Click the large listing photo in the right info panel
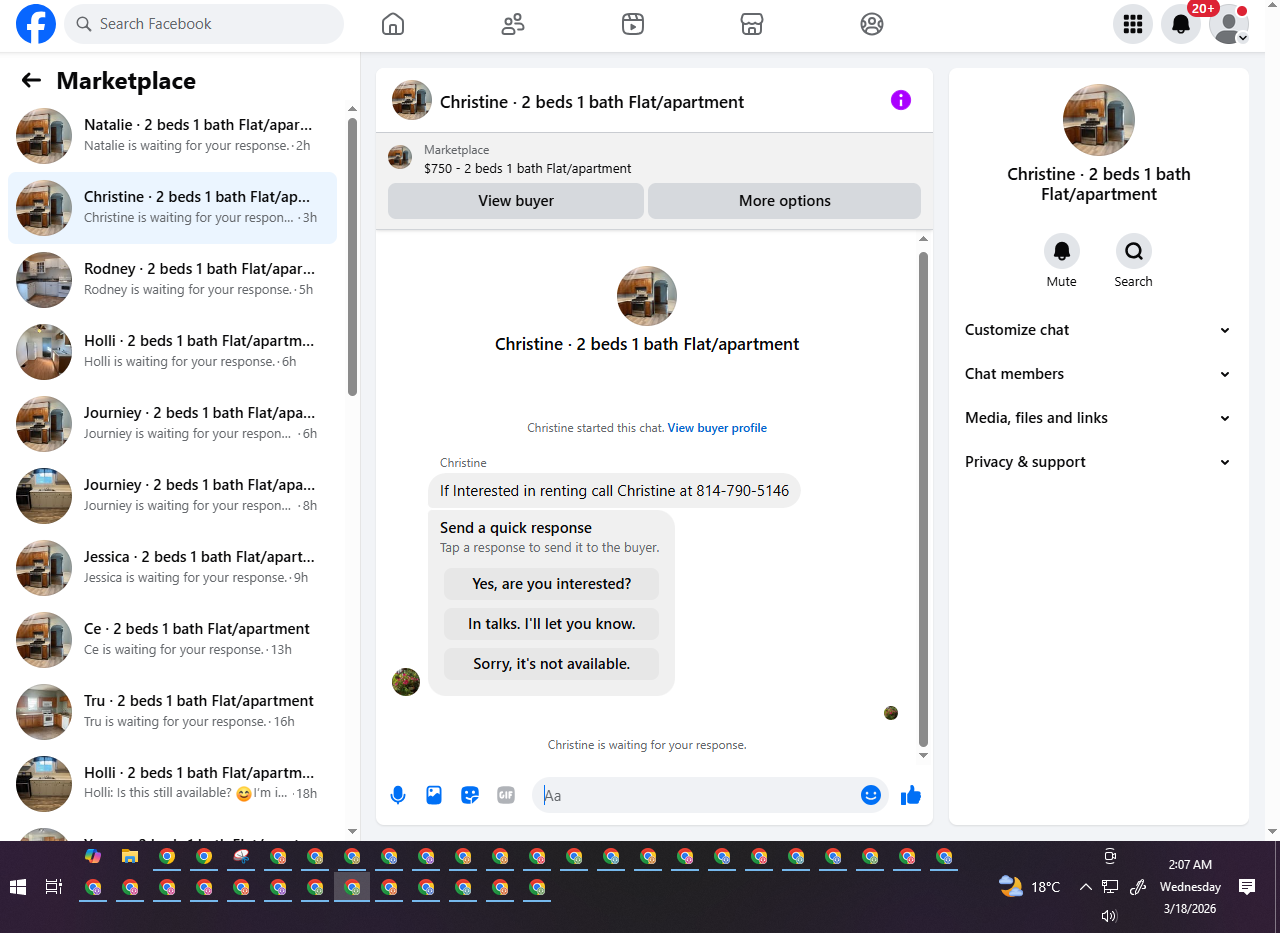Viewport: 1280px width, 933px height. pos(1099,120)
